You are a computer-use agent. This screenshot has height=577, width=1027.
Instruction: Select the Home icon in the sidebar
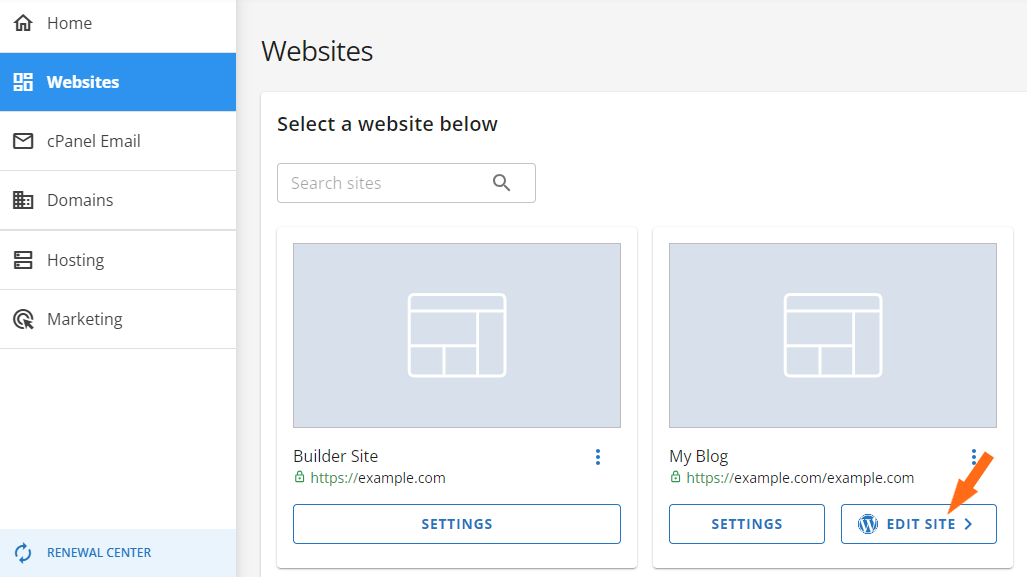pyautogui.click(x=22, y=22)
